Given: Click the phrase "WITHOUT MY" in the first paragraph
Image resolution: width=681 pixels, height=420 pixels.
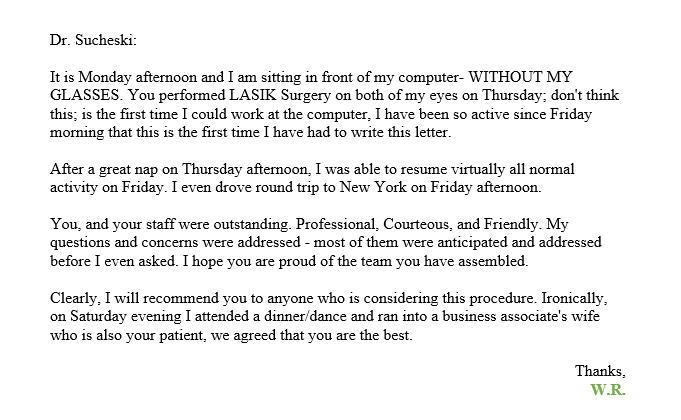Looking at the screenshot, I should coord(520,77).
